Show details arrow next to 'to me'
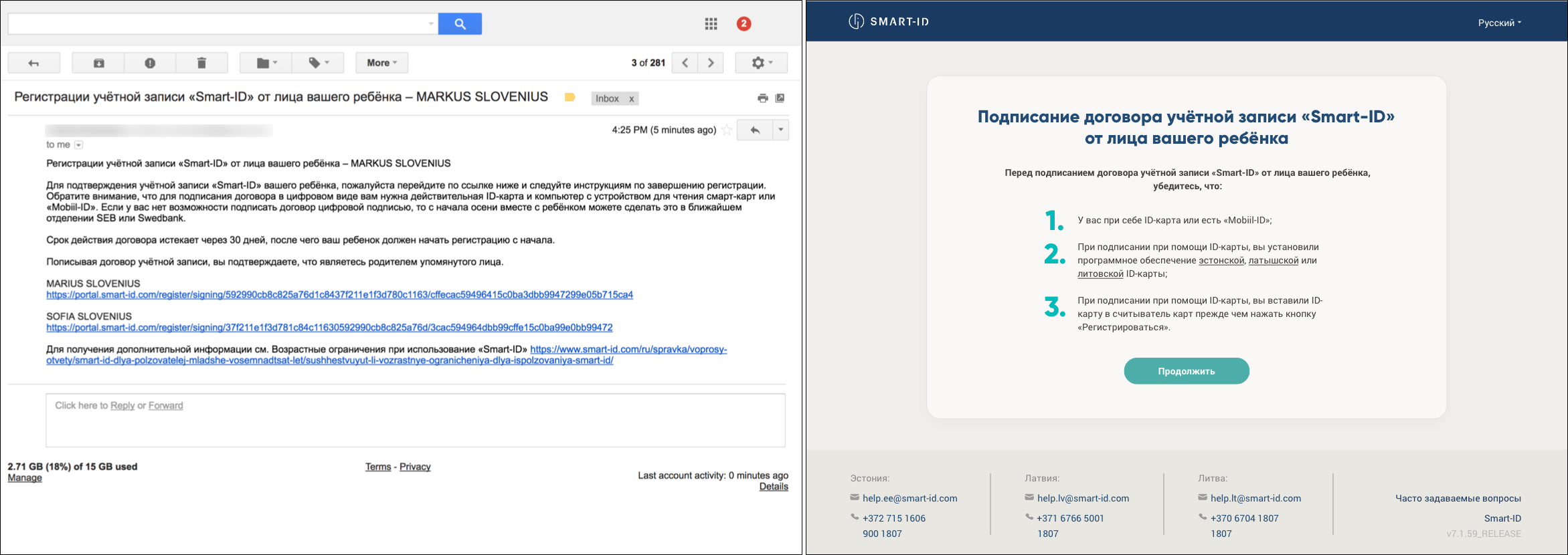 78,145
